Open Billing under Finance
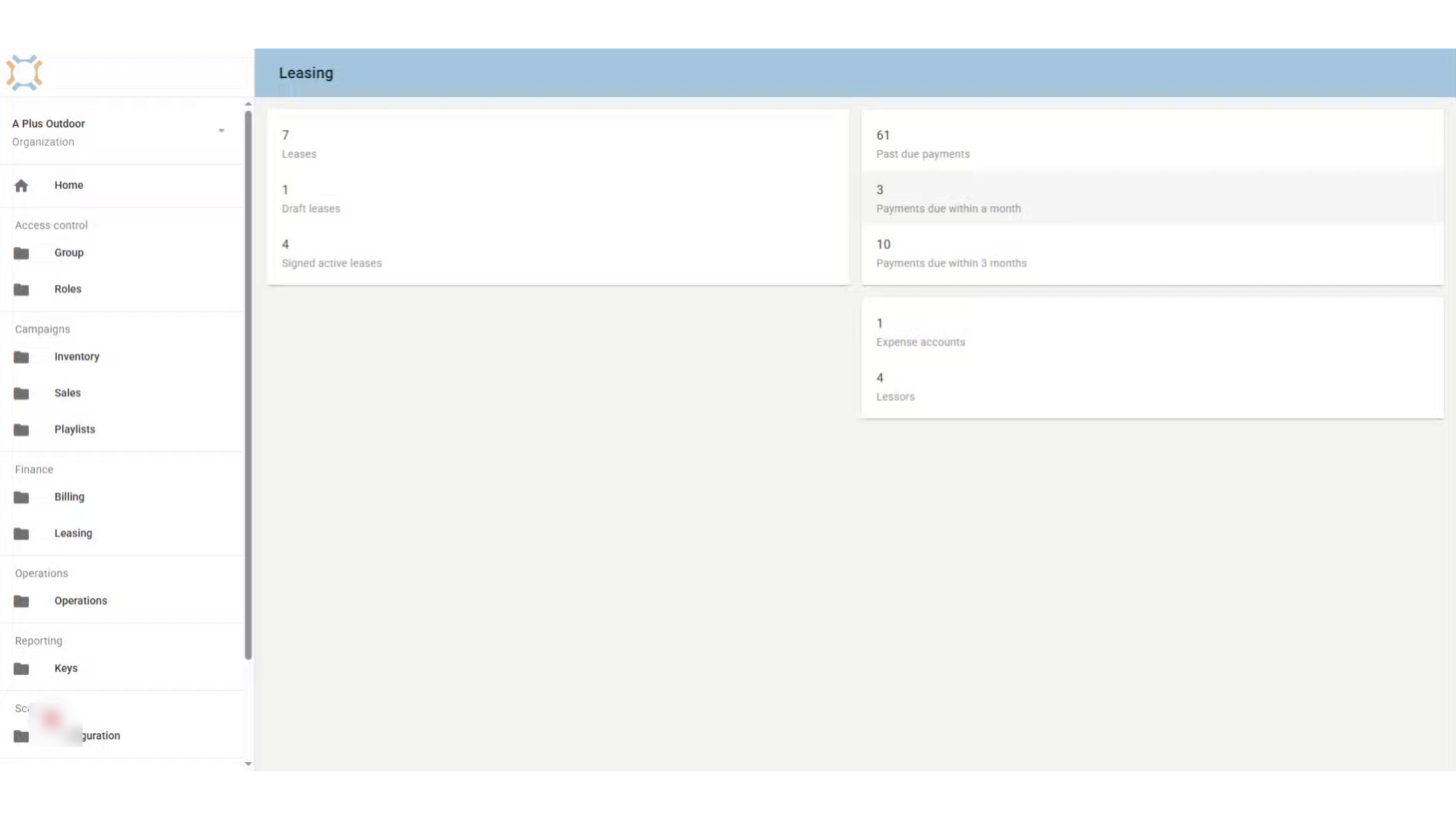Viewport: 1456px width, 819px height. click(x=121, y=497)
